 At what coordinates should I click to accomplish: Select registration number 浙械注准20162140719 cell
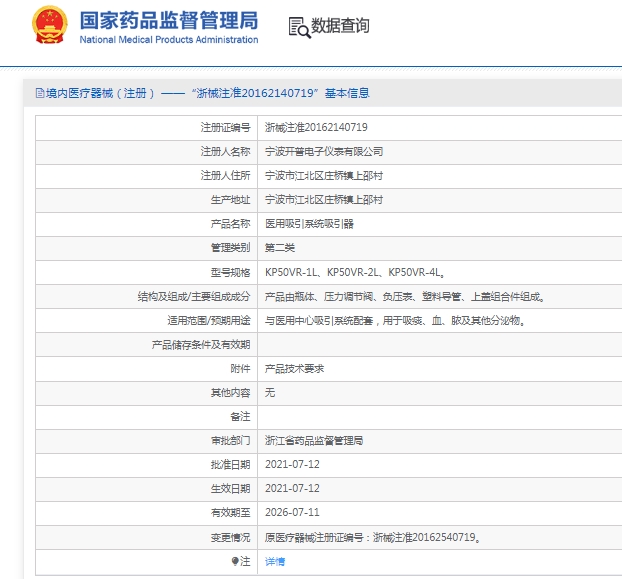[316, 127]
